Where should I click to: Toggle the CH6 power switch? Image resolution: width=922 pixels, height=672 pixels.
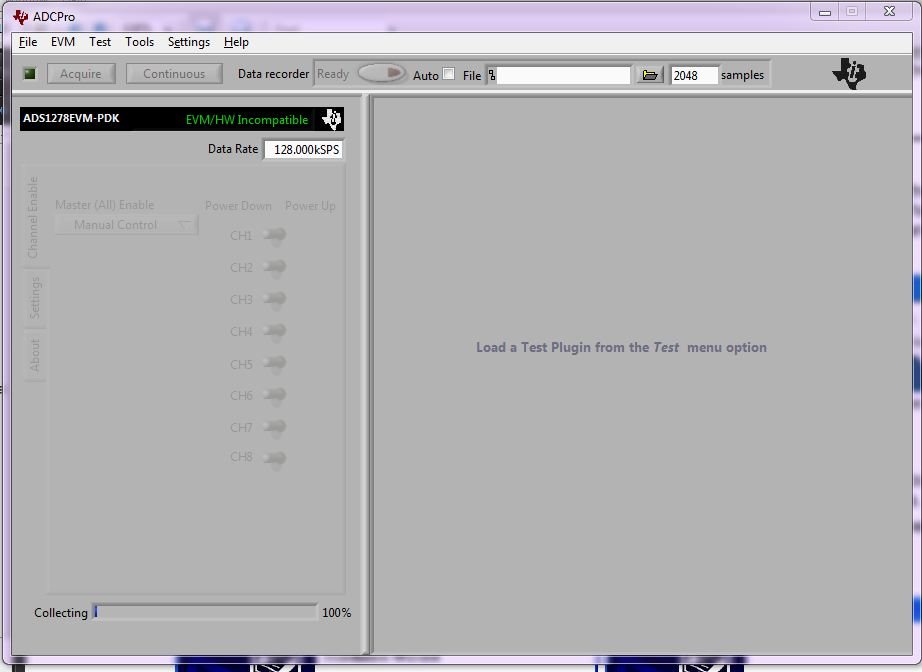275,395
